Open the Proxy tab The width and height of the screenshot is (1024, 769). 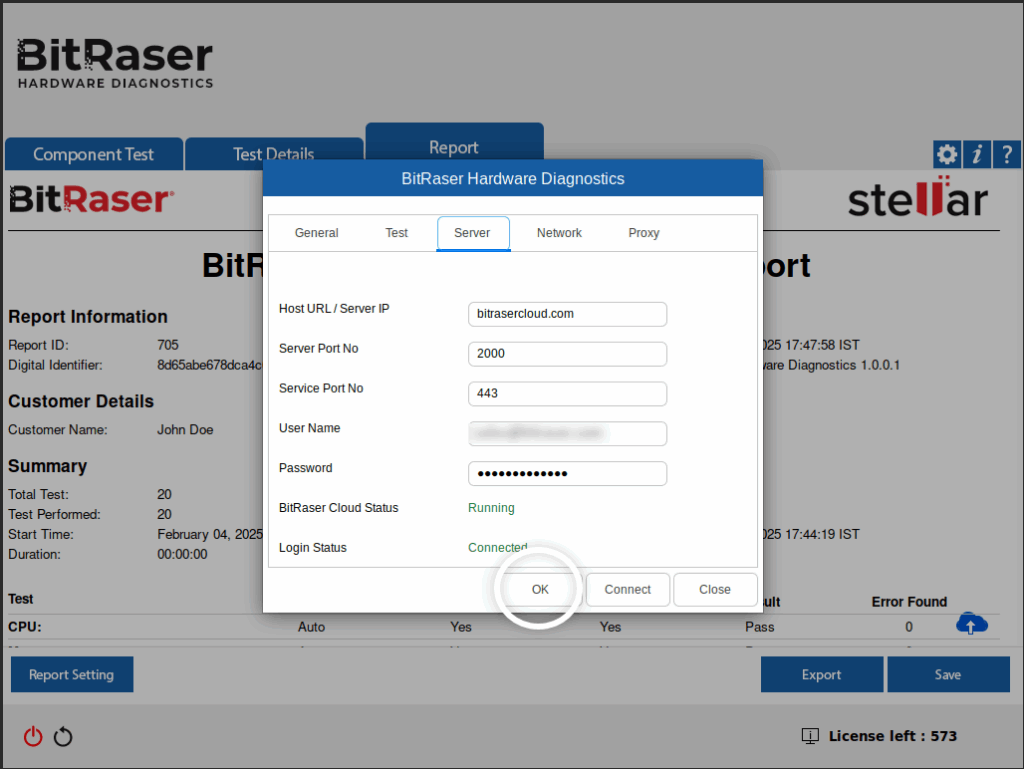click(644, 233)
